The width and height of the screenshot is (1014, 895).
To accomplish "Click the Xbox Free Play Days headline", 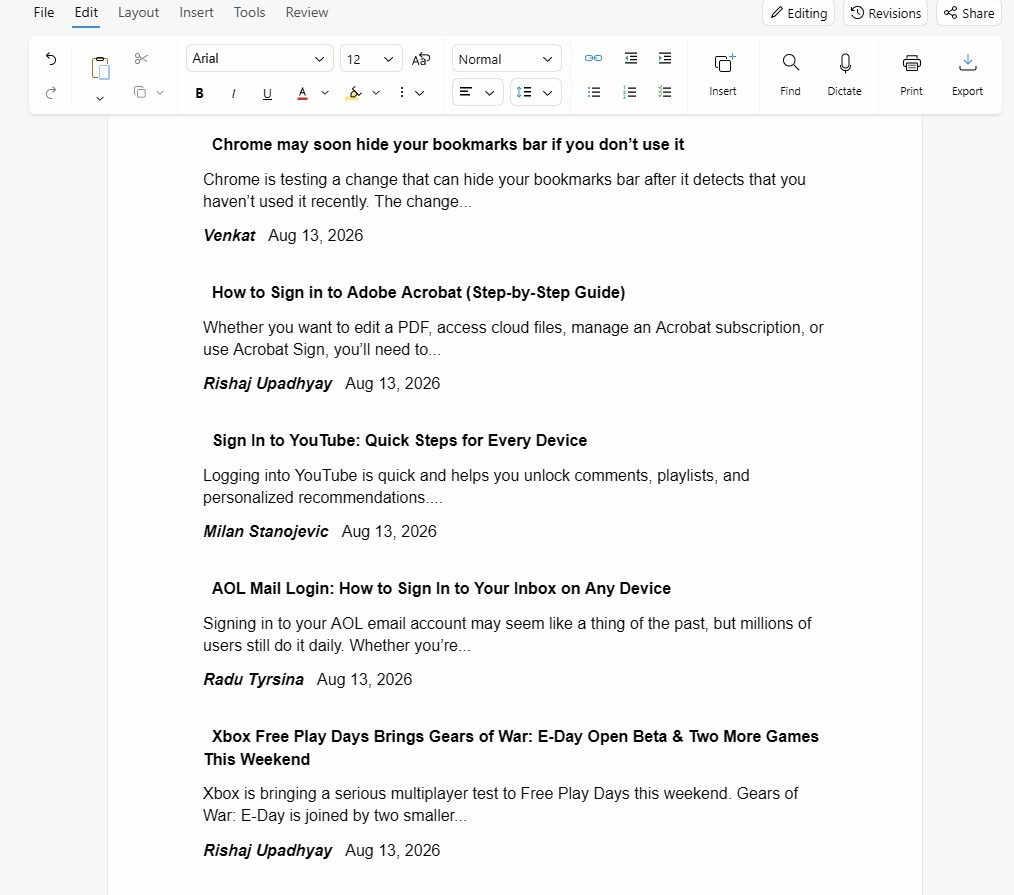I will (512, 748).
